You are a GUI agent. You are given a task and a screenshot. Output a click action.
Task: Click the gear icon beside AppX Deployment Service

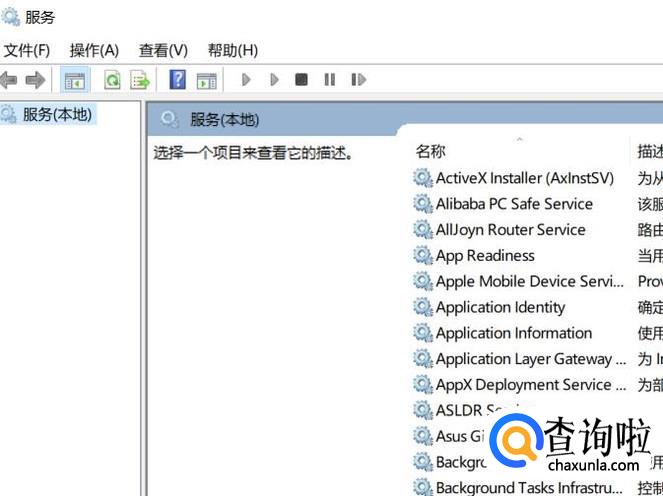tap(423, 384)
